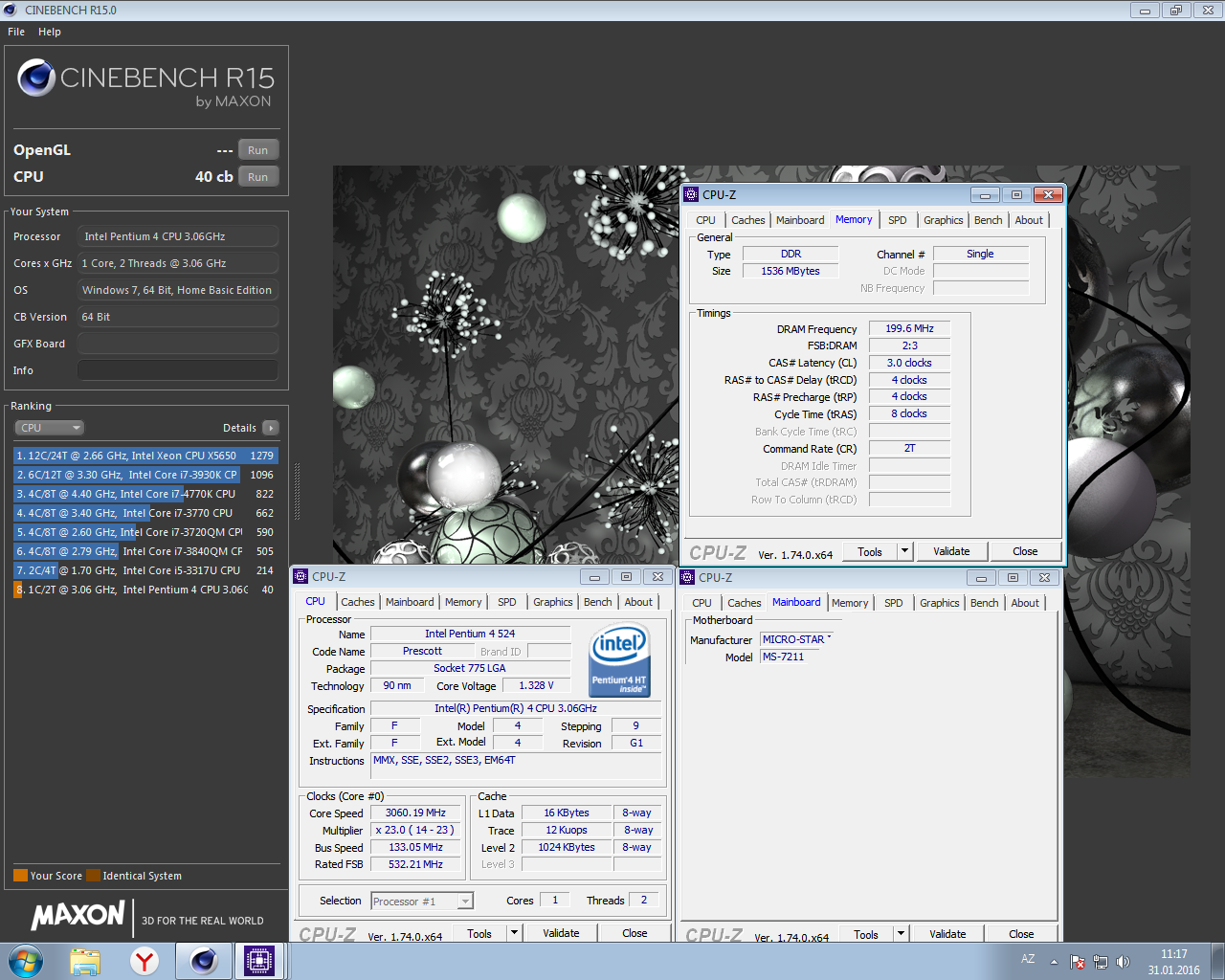Viewport: 1225px width, 980px height.
Task: Select the Core i7-3930K ranking entry
Action: 145,475
